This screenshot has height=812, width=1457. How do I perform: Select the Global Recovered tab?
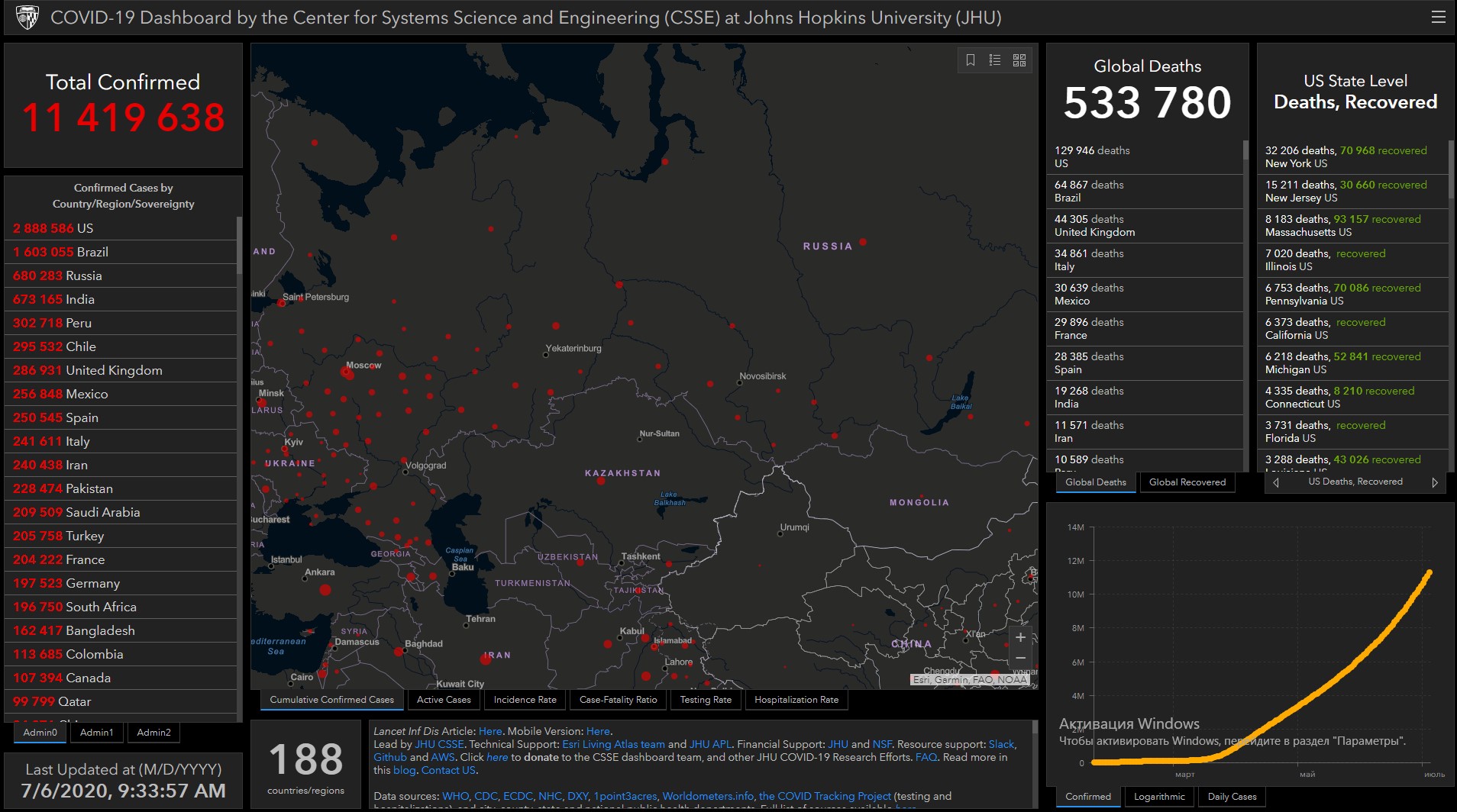(x=1187, y=482)
